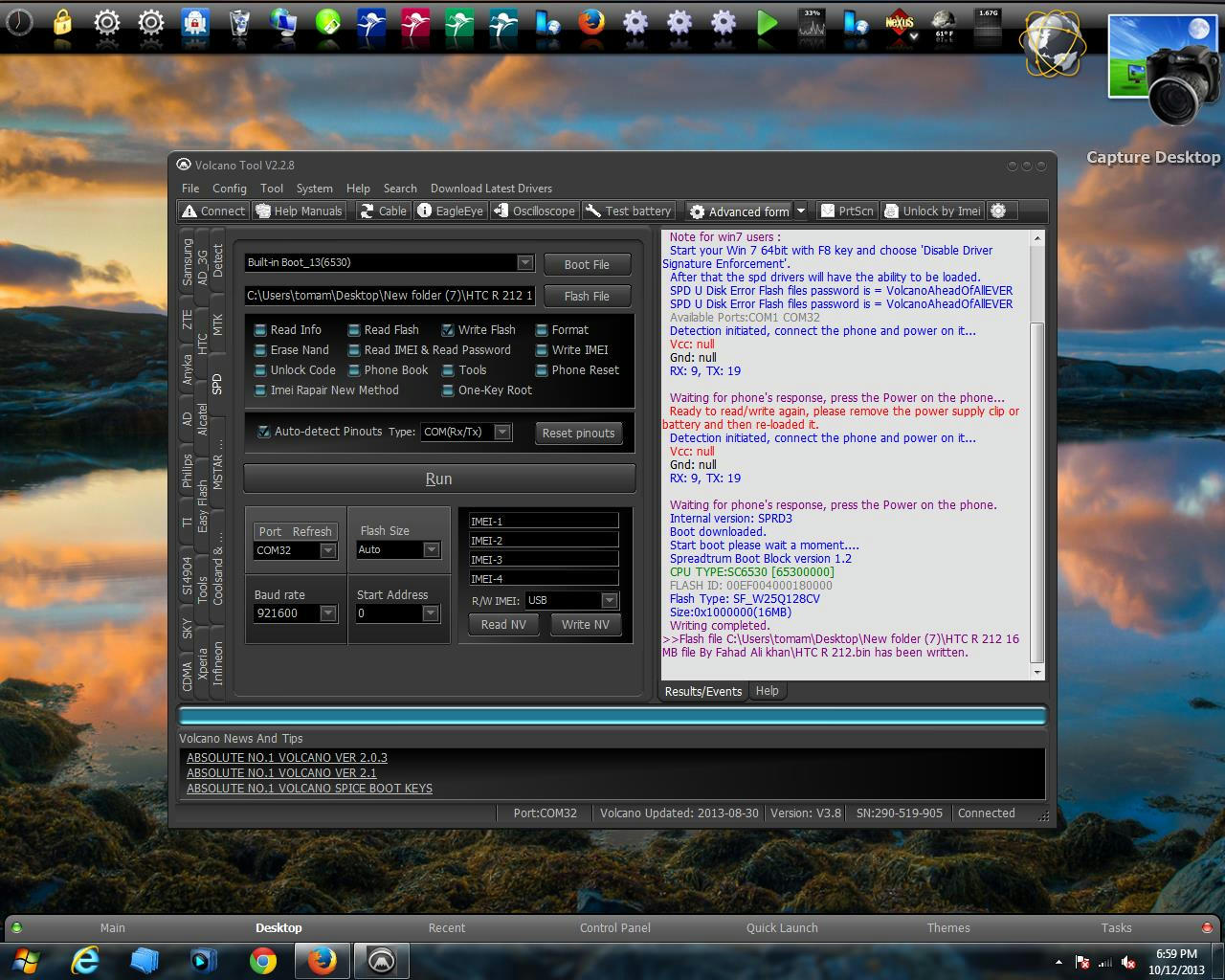Expand the COM32 port dropdown
Viewport: 1225px width, 980px height.
328,550
